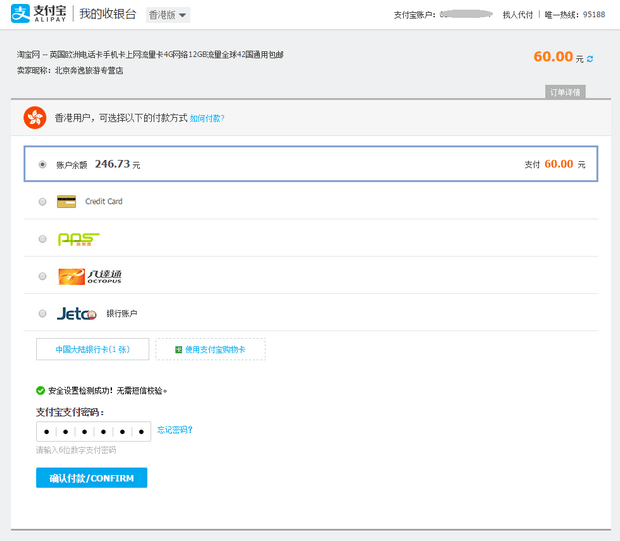
Task: Click the Alipay logo
Action: [39, 13]
